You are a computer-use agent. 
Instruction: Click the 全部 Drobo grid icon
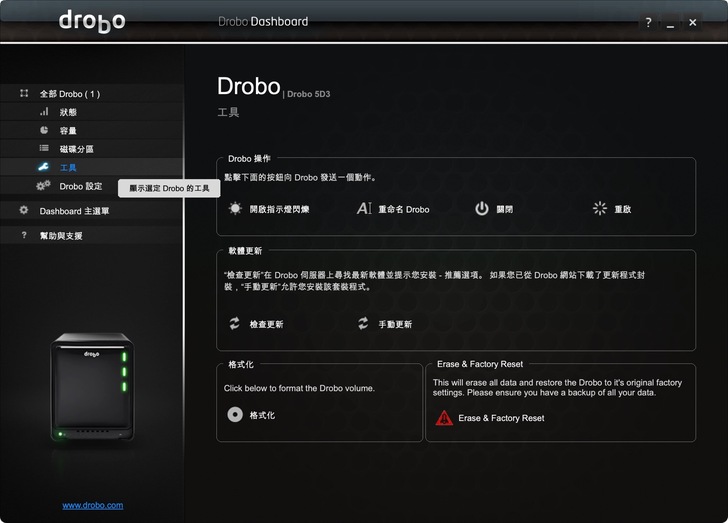pos(24,93)
